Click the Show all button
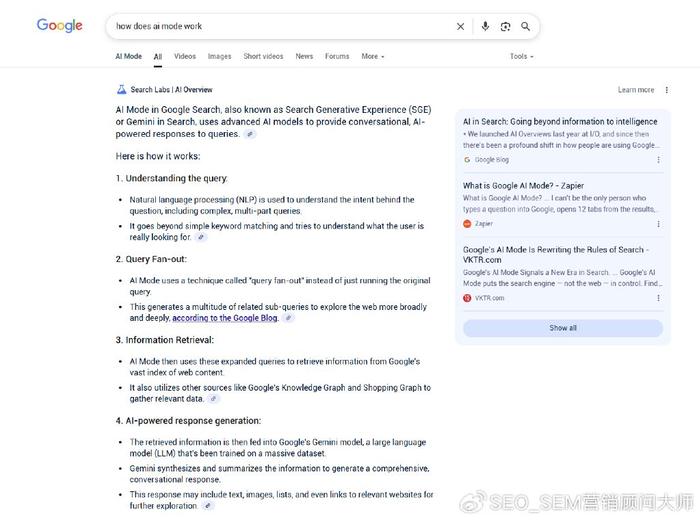This screenshot has height=520, width=700. (563, 328)
